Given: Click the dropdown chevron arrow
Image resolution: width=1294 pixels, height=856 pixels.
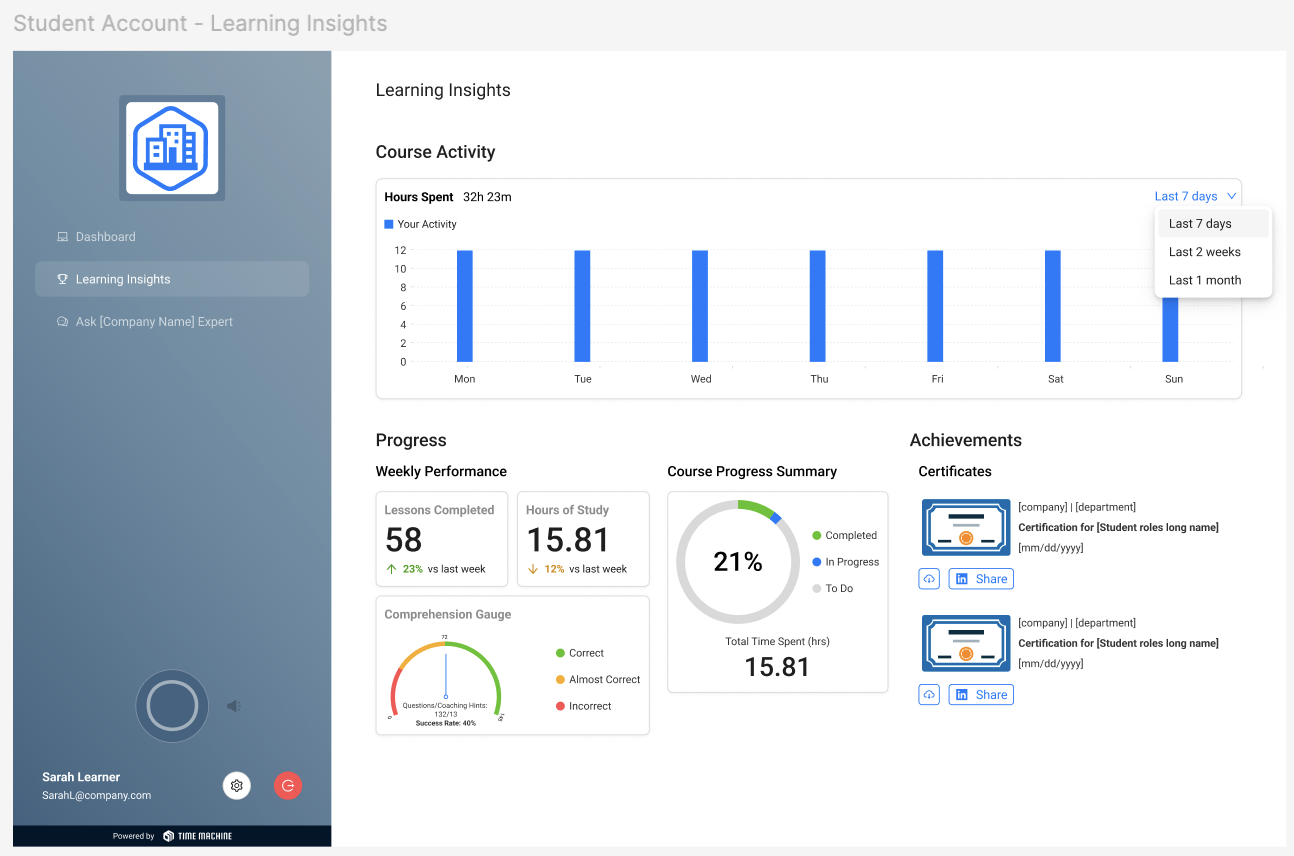Looking at the screenshot, I should coord(1231,196).
